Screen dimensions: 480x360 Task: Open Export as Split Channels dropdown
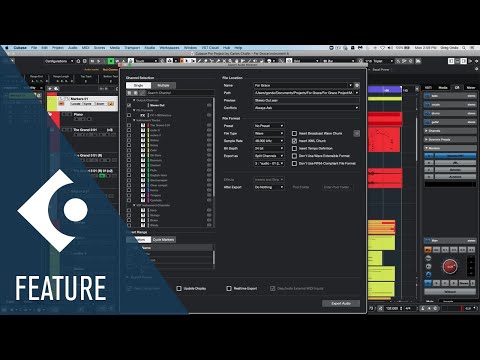coord(269,156)
